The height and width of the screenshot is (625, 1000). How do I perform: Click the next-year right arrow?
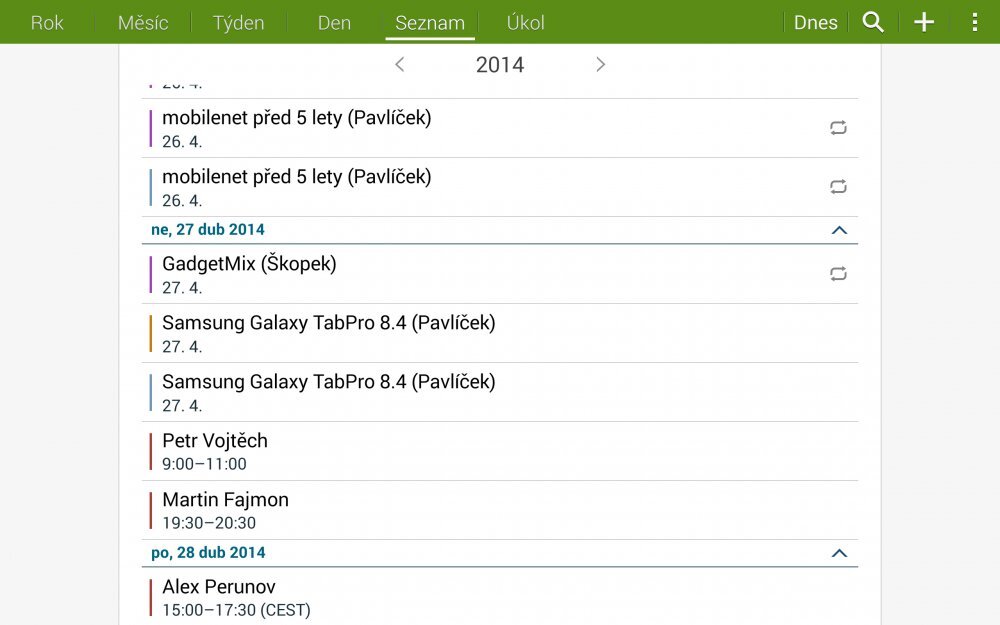(600, 64)
